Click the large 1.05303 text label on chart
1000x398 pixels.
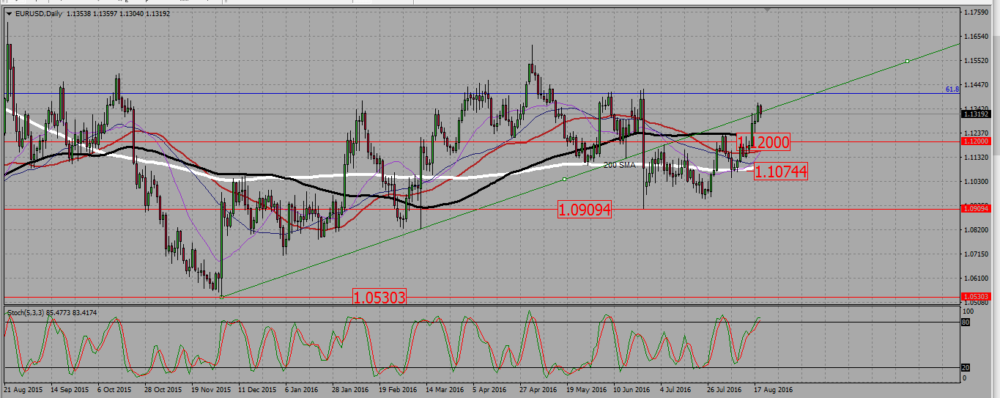[379, 297]
